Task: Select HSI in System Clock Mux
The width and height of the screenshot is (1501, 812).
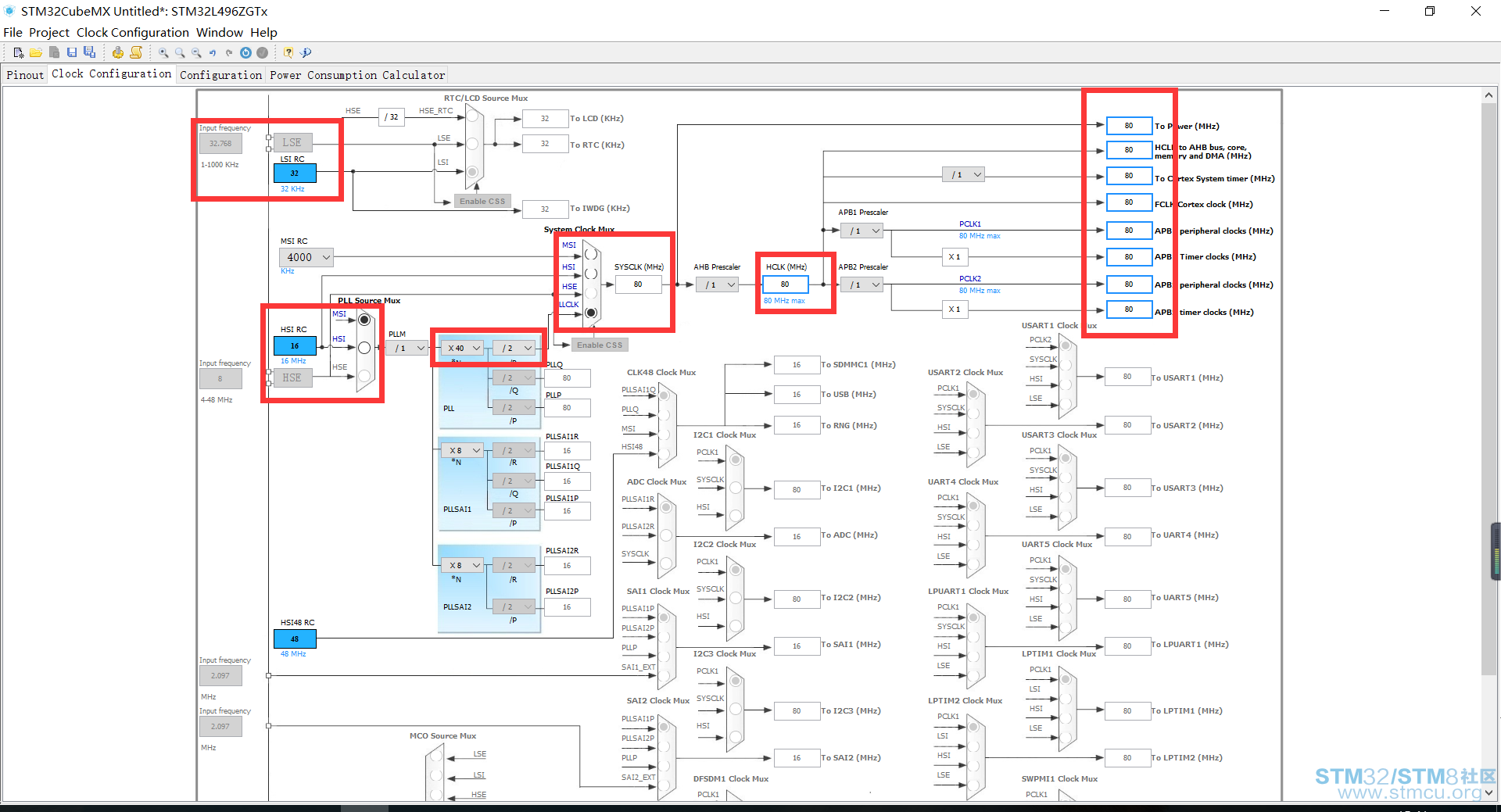Action: click(x=591, y=274)
